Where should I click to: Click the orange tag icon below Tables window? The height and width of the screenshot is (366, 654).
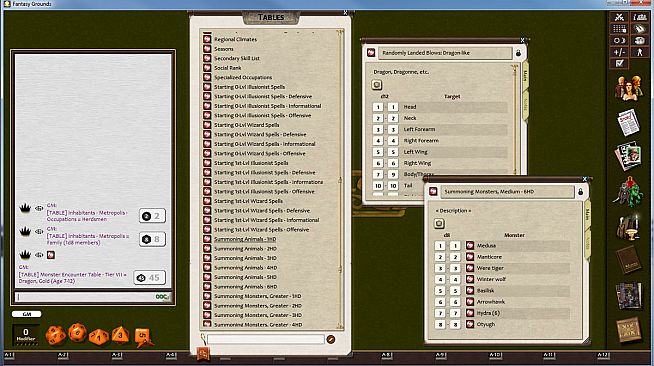point(203,353)
